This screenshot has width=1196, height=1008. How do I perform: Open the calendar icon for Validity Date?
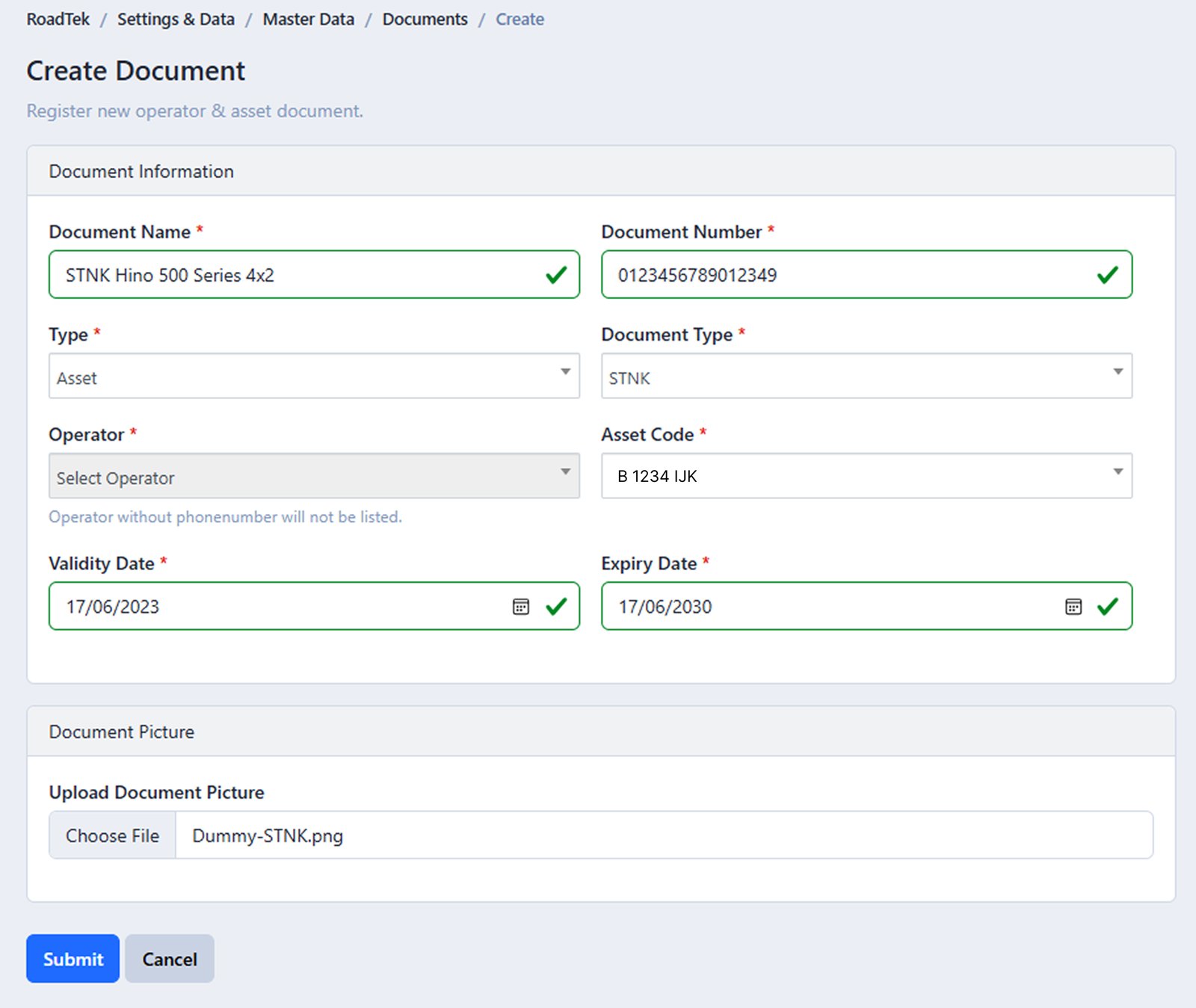pyautogui.click(x=520, y=607)
